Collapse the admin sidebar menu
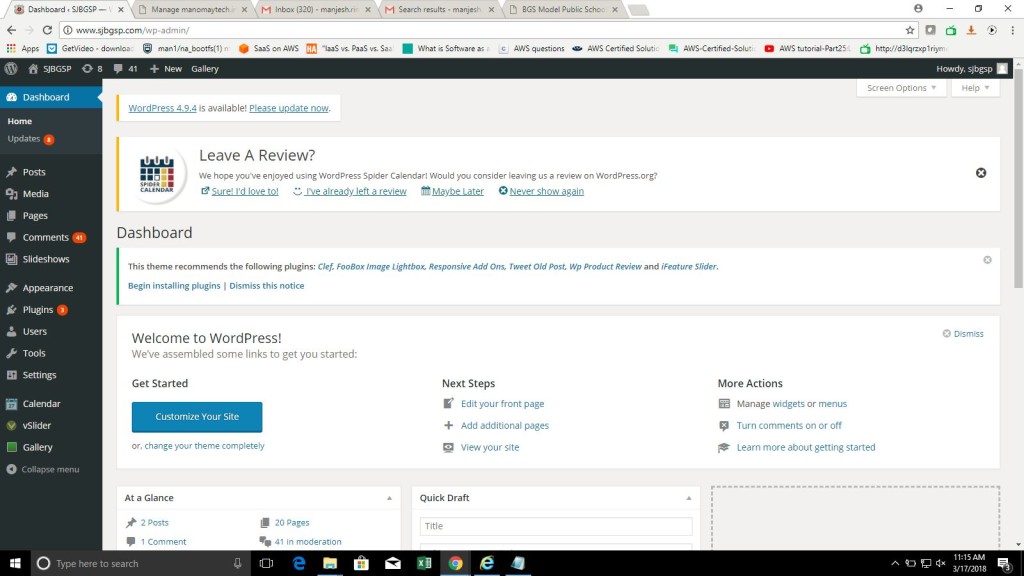 (x=43, y=470)
